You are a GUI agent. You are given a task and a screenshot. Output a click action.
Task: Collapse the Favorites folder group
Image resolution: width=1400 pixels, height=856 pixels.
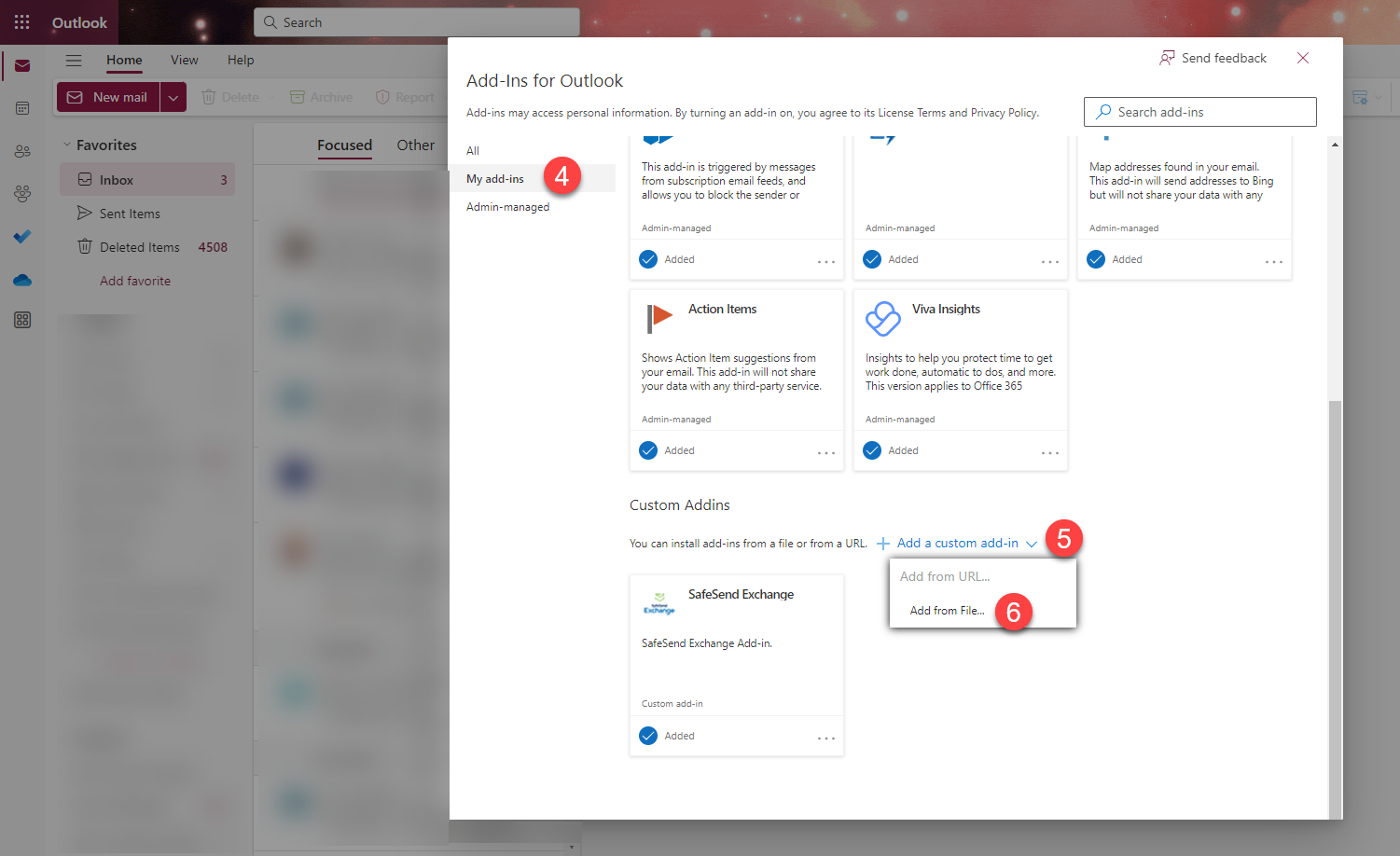pyautogui.click(x=67, y=145)
